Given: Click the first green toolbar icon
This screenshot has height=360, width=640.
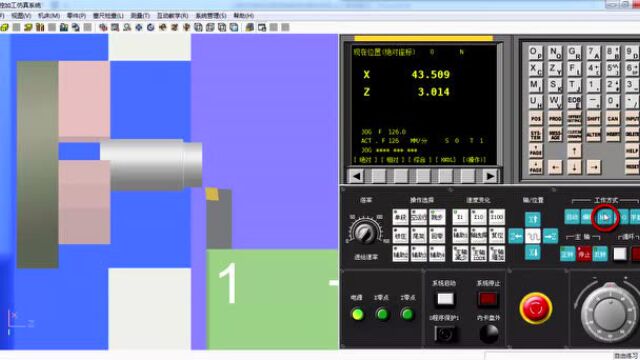Looking at the screenshot, I should point(4,27).
